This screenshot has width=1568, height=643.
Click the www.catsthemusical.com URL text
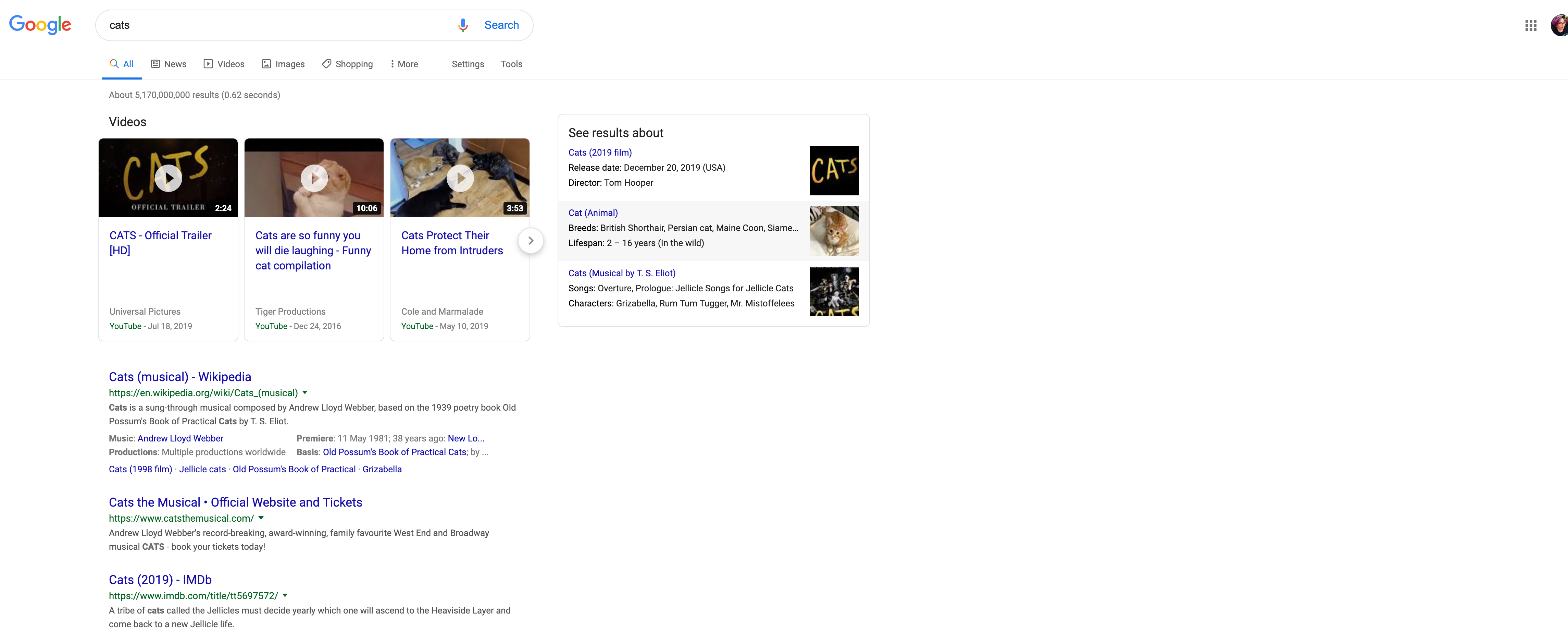click(182, 518)
